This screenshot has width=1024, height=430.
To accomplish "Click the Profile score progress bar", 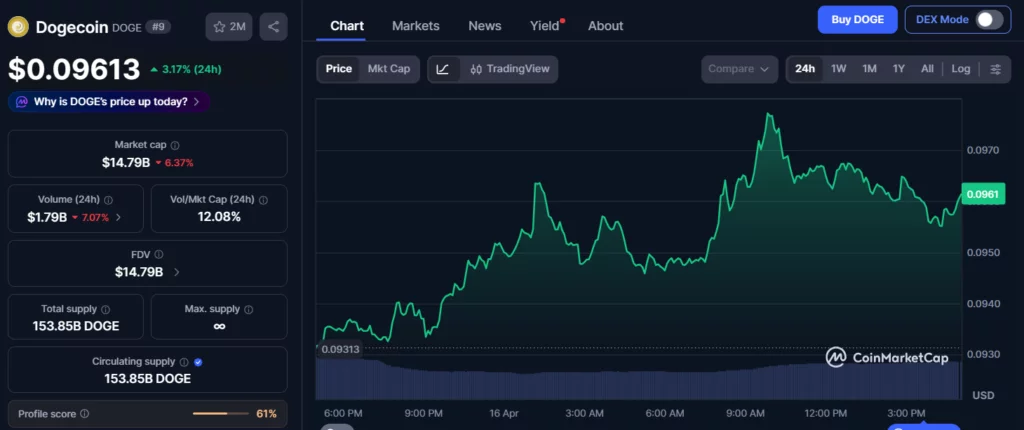I will pos(220,414).
